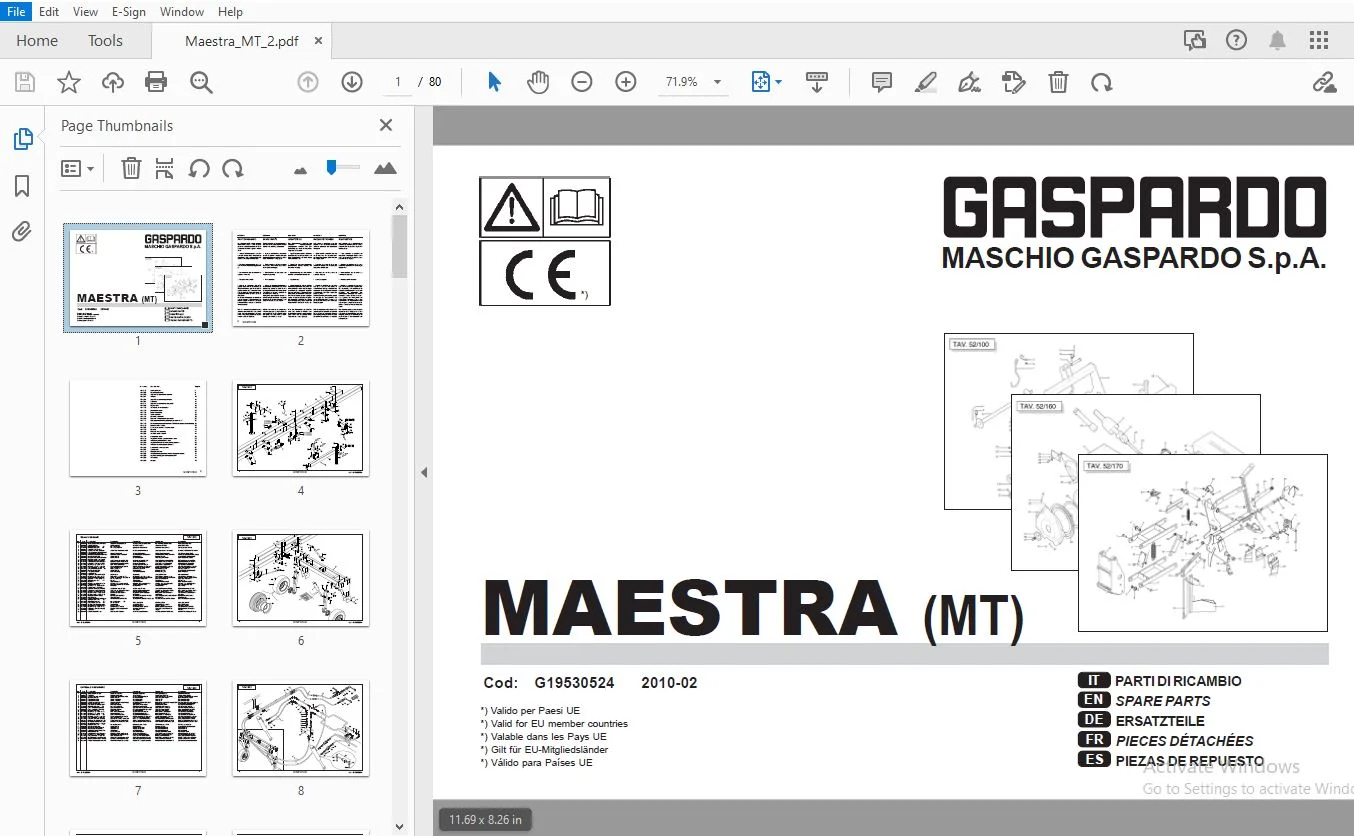Go to the next page with the down arrow
The width and height of the screenshot is (1354, 836).
pos(352,82)
